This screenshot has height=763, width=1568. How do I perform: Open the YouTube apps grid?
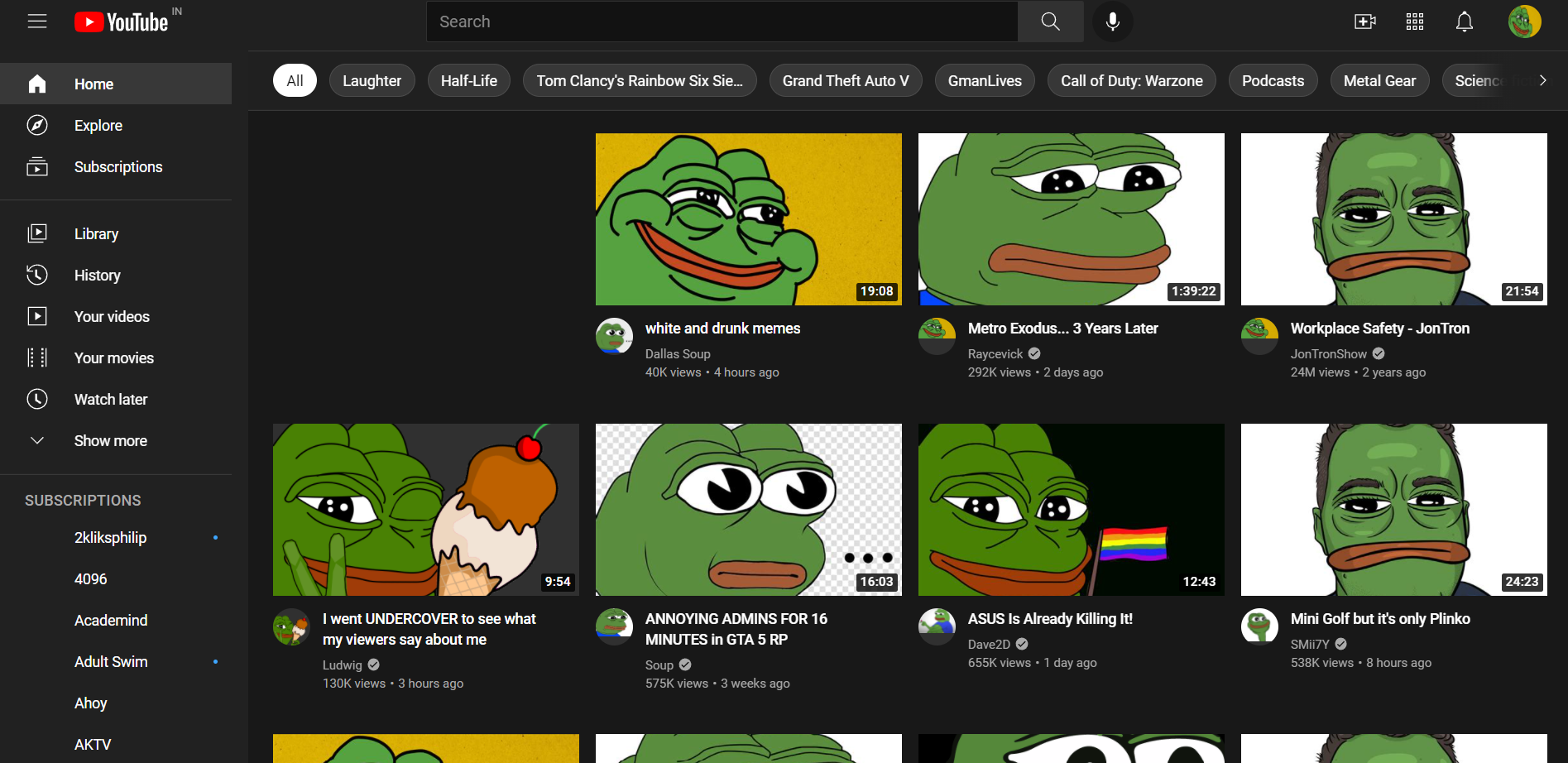[1415, 22]
